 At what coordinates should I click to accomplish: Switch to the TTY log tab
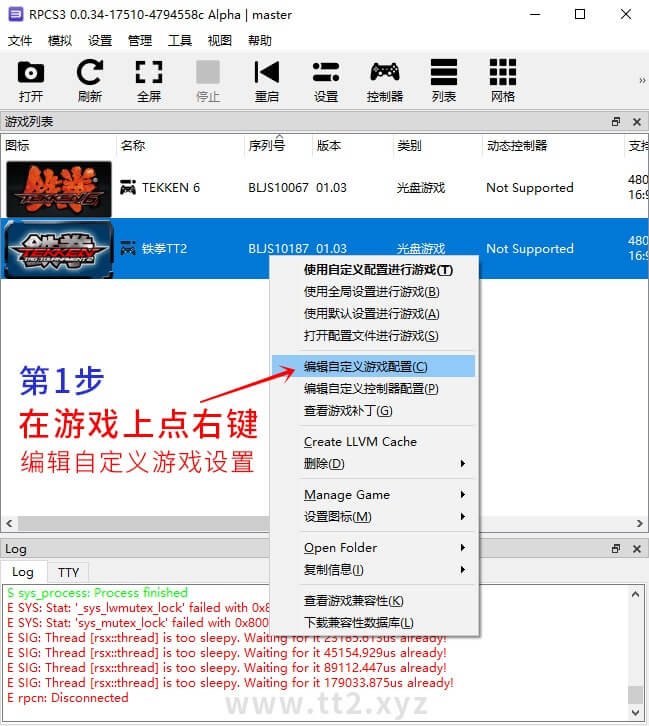(x=68, y=572)
